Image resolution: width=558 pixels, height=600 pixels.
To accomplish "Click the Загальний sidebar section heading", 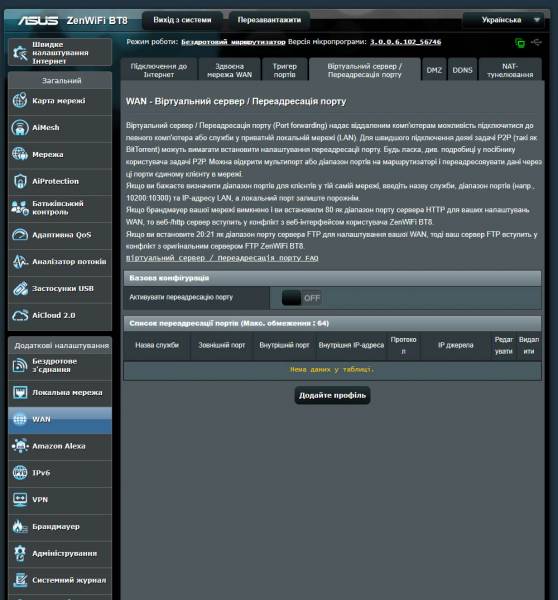I will 61,81.
